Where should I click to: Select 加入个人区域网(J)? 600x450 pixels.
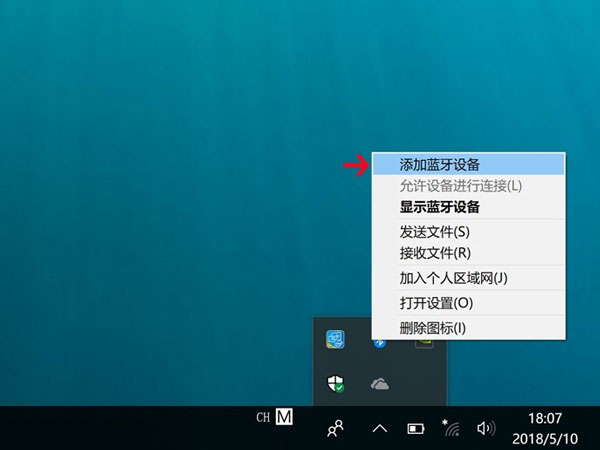pos(453,278)
